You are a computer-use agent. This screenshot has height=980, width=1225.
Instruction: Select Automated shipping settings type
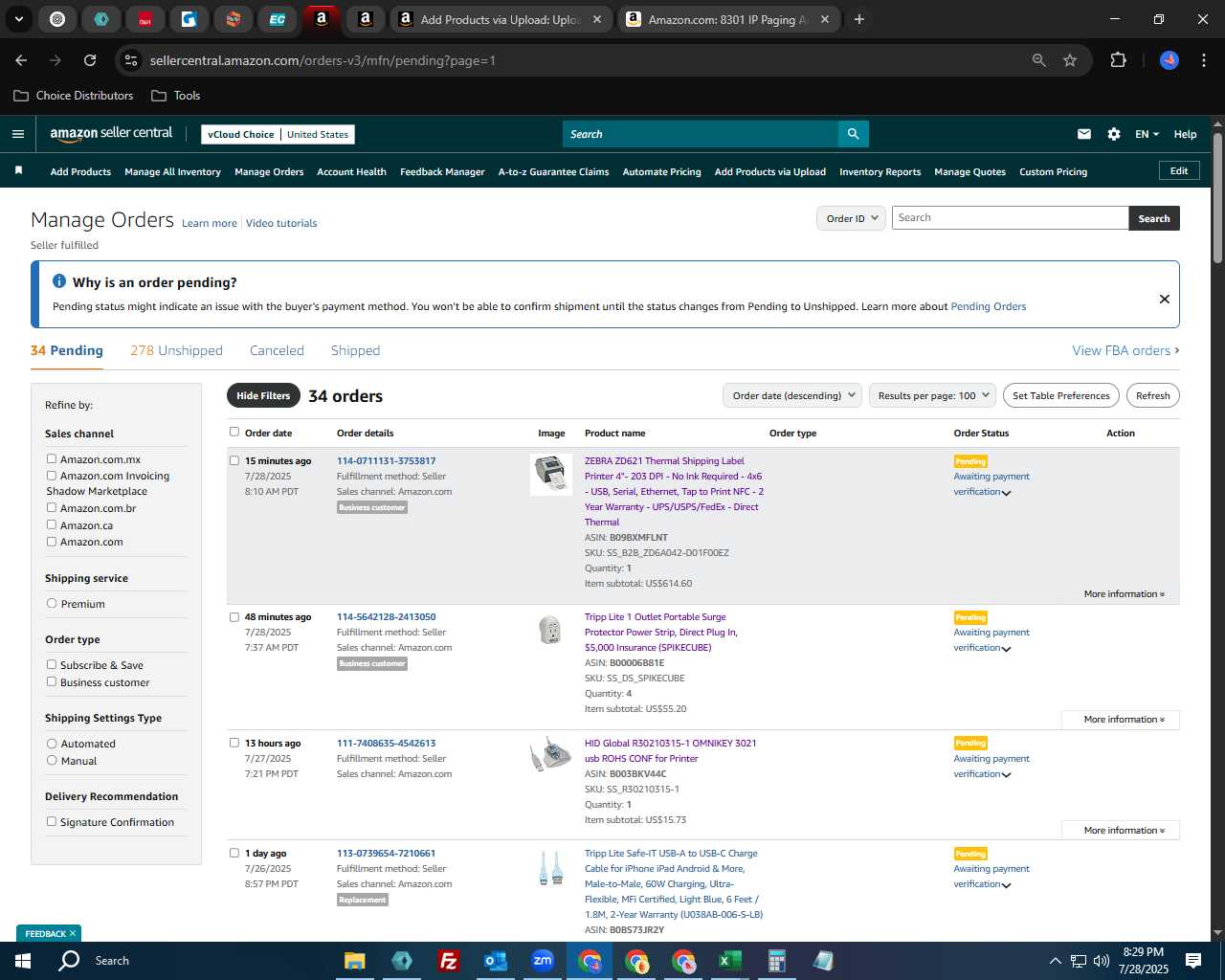52,743
